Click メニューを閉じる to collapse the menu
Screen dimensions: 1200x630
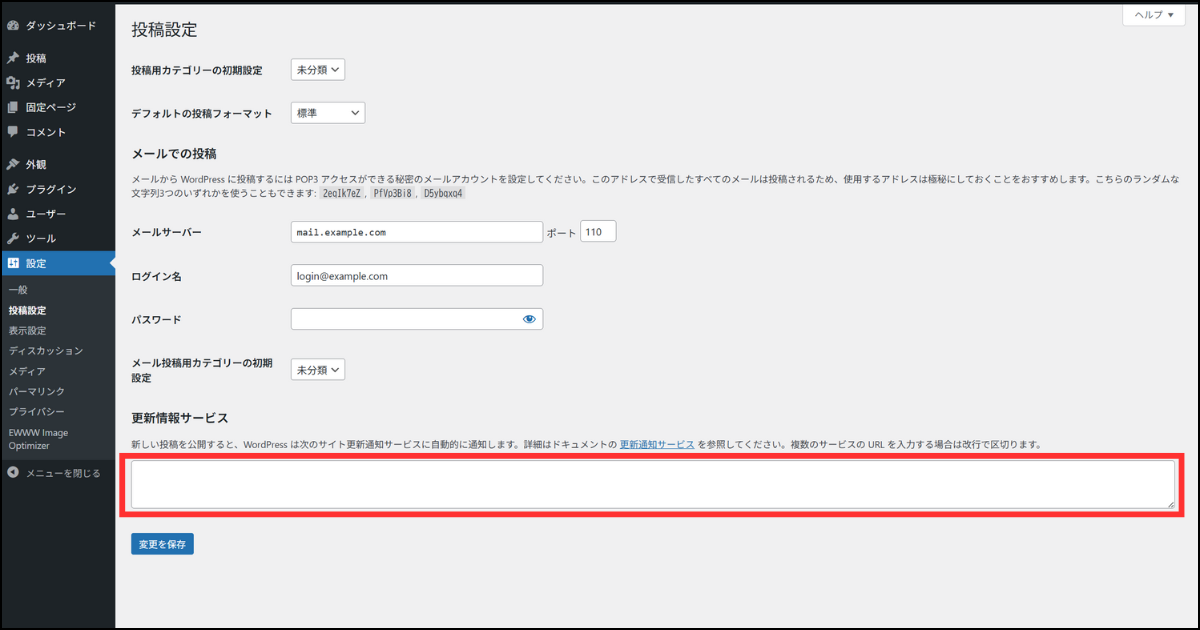click(x=63, y=473)
